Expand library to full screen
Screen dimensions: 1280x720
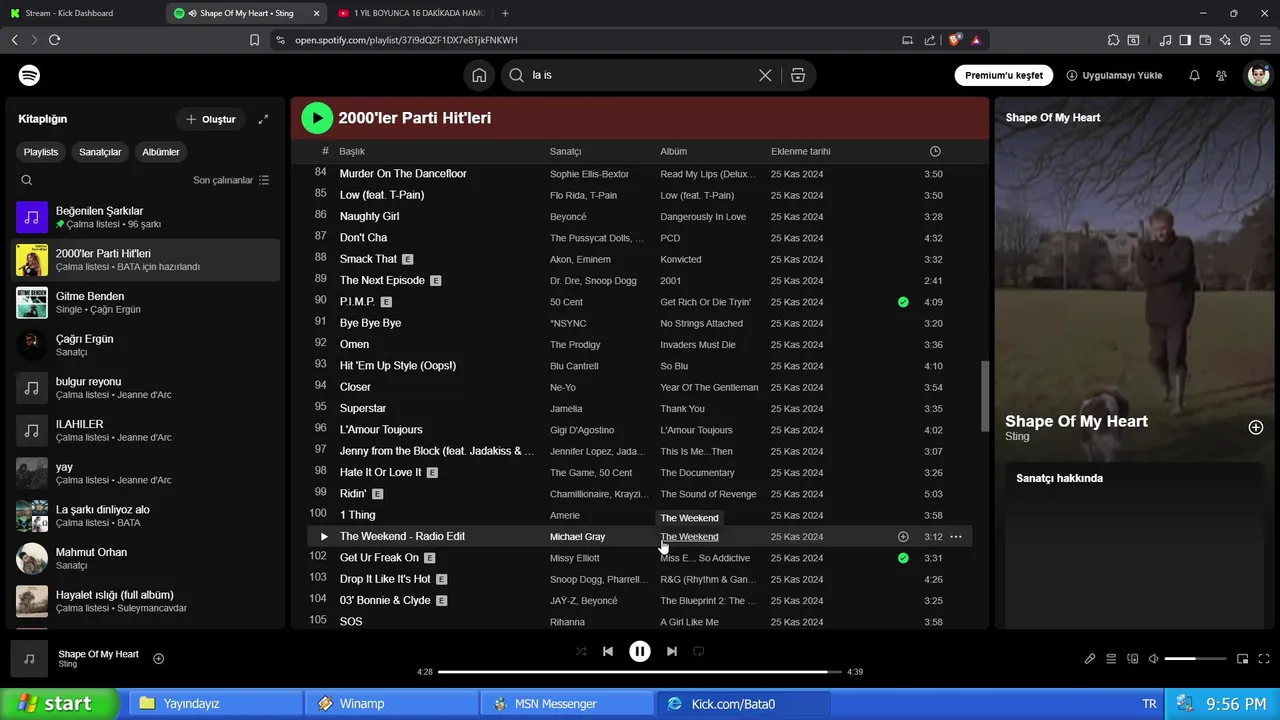click(x=263, y=119)
